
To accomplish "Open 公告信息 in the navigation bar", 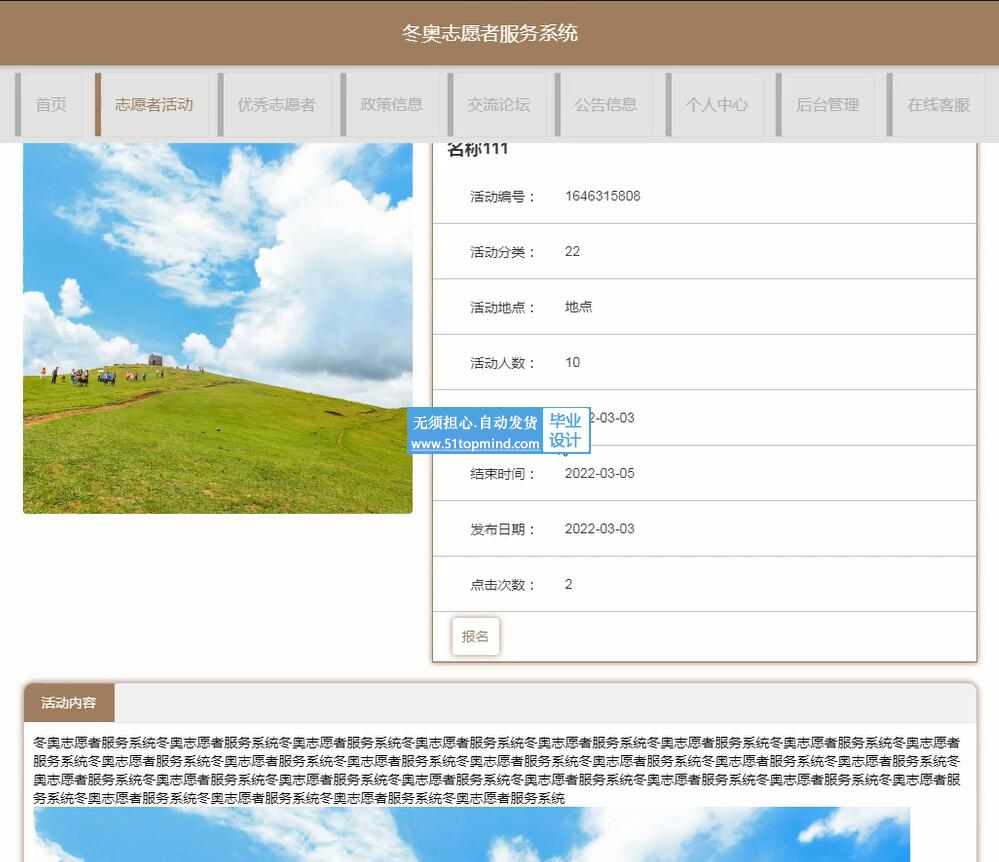I will click(x=605, y=104).
